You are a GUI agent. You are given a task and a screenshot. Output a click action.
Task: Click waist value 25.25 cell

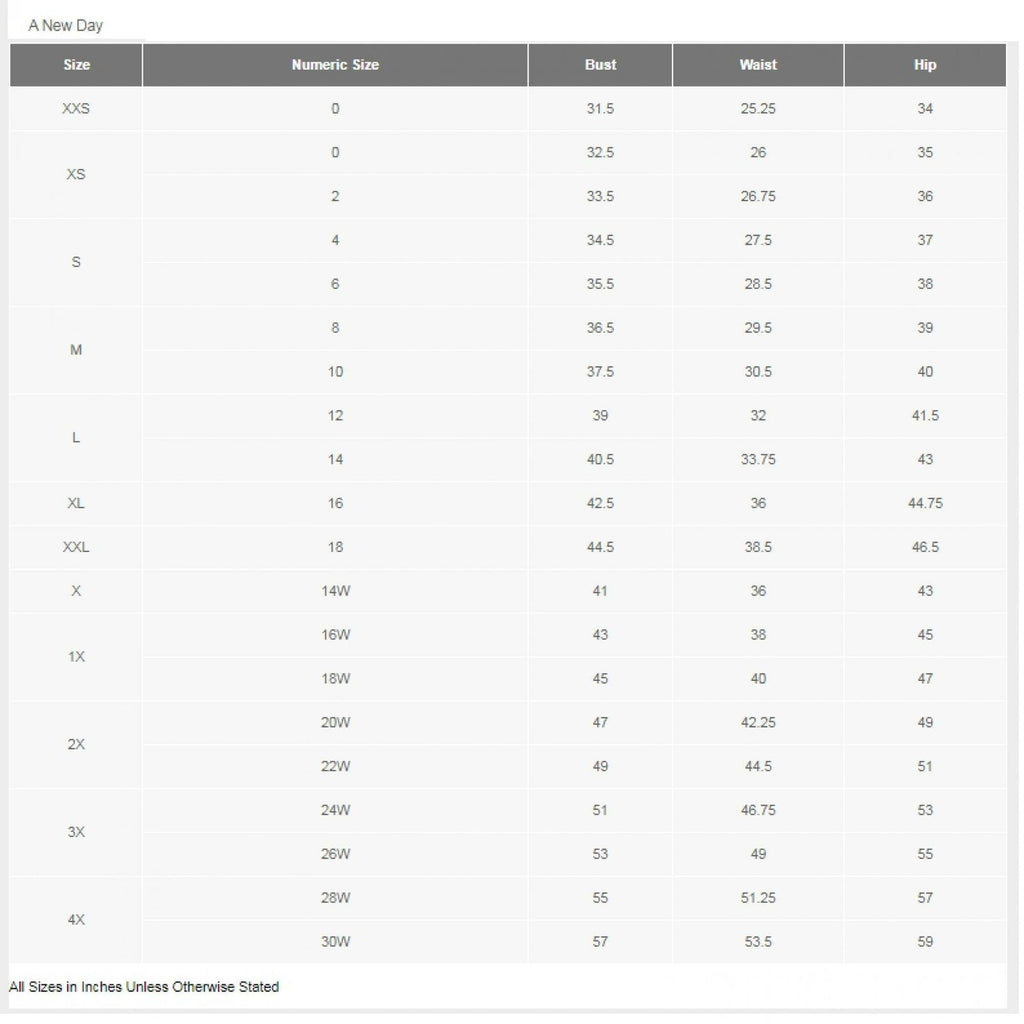pos(758,108)
